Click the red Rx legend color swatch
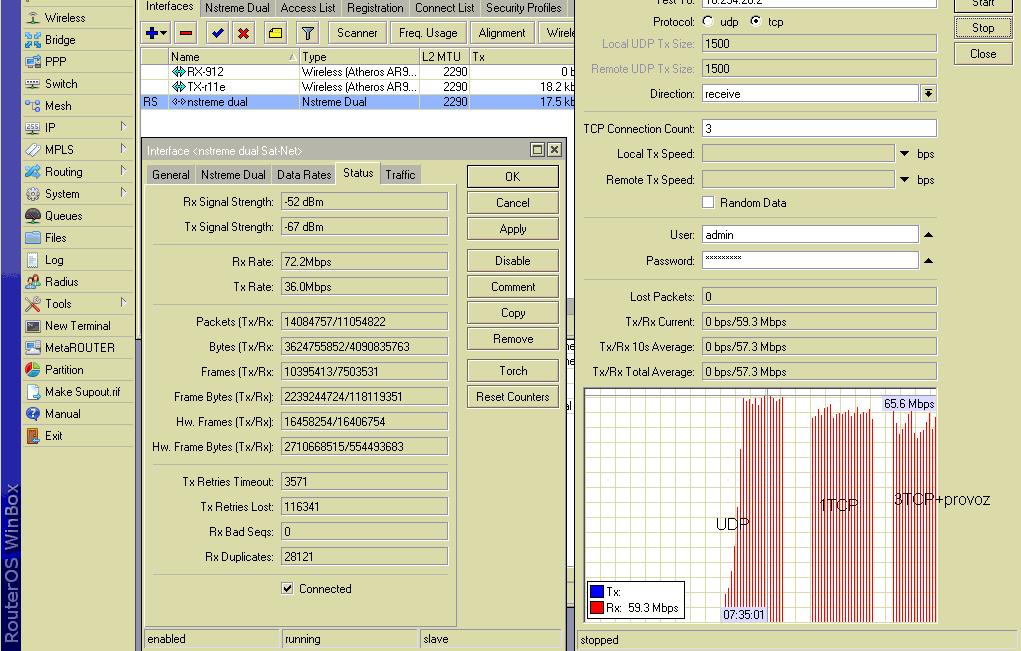This screenshot has width=1021, height=651. pos(596,607)
